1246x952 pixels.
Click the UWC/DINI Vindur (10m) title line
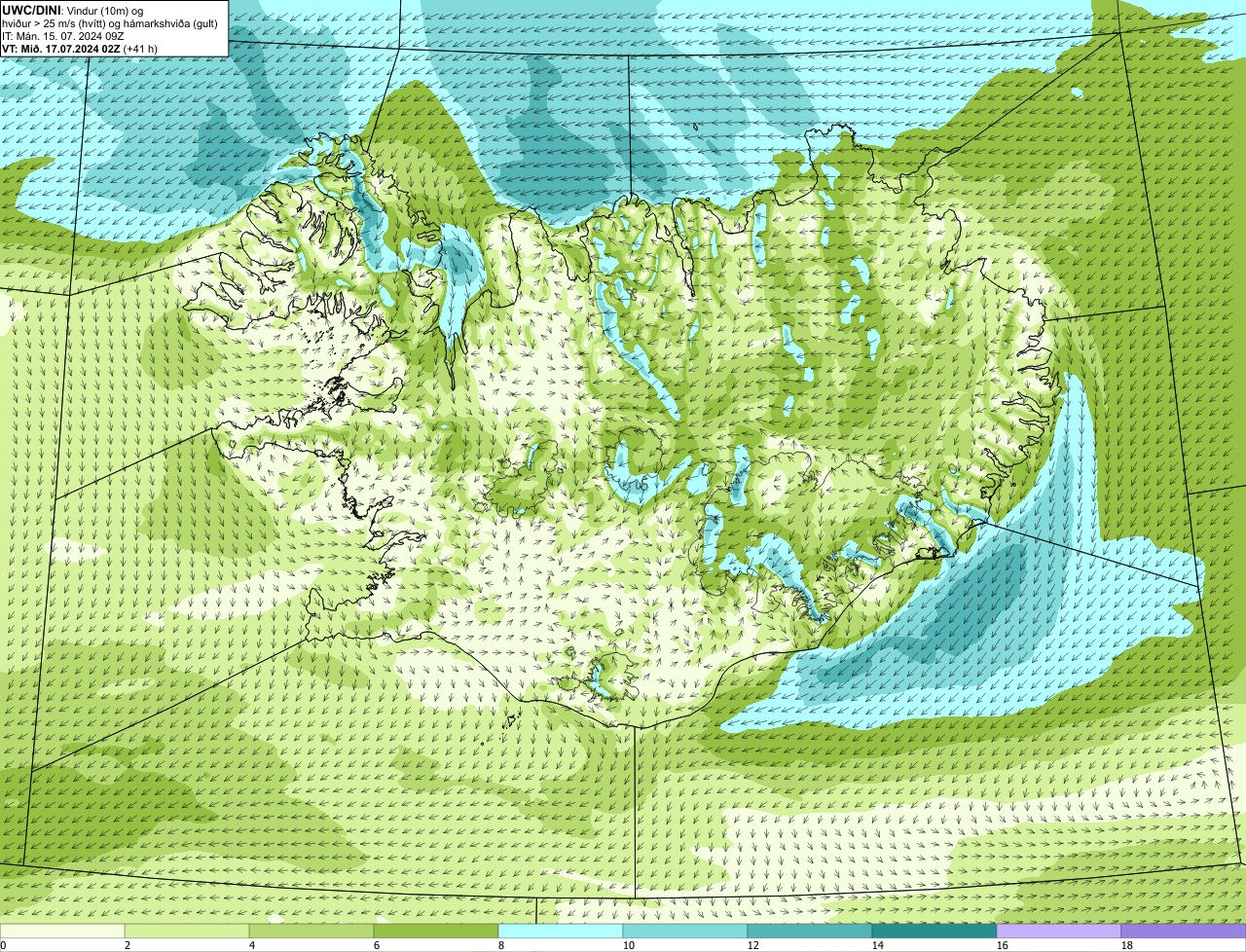pyautogui.click(x=73, y=10)
